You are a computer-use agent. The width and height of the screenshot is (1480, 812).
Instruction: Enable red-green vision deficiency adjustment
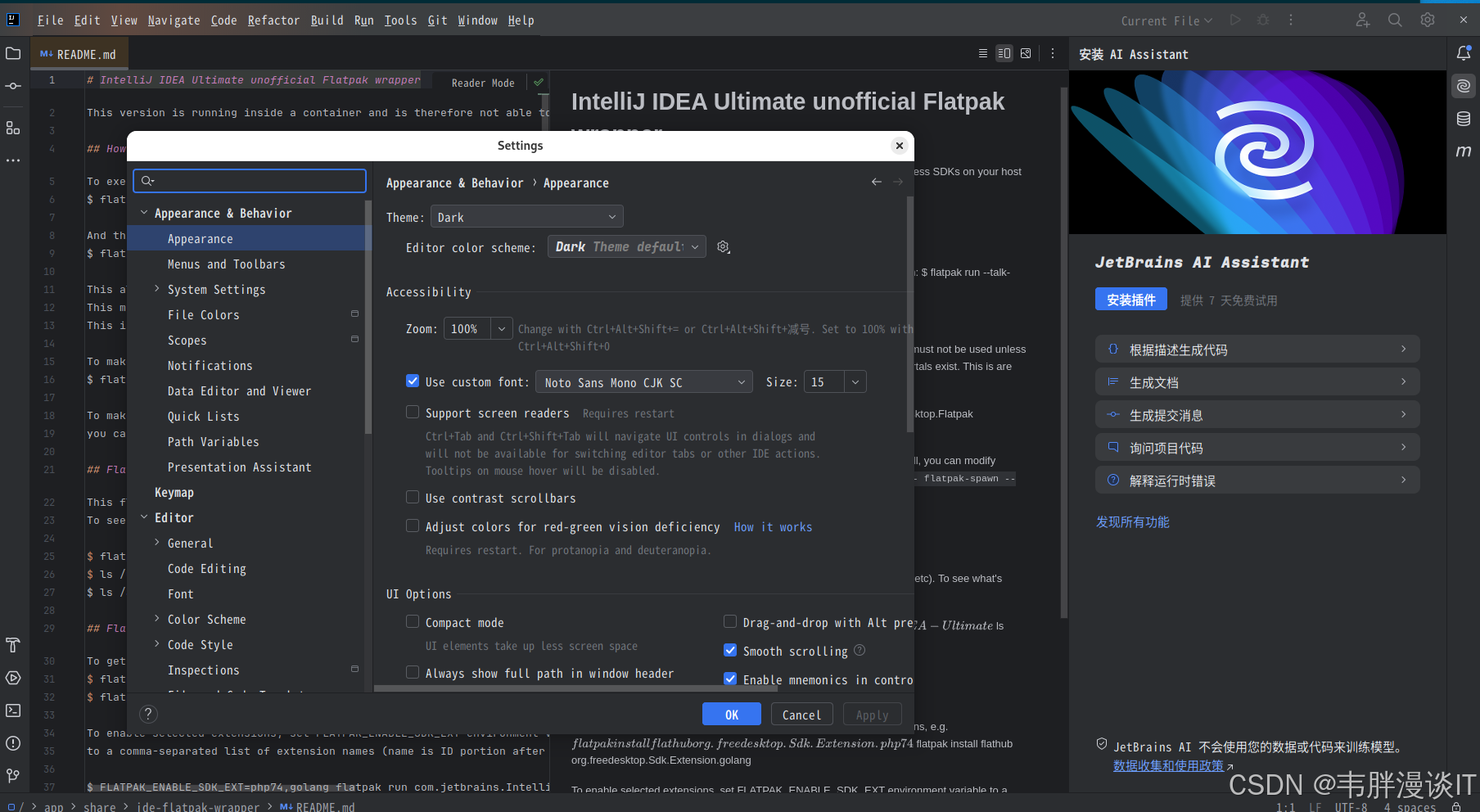[x=413, y=526]
